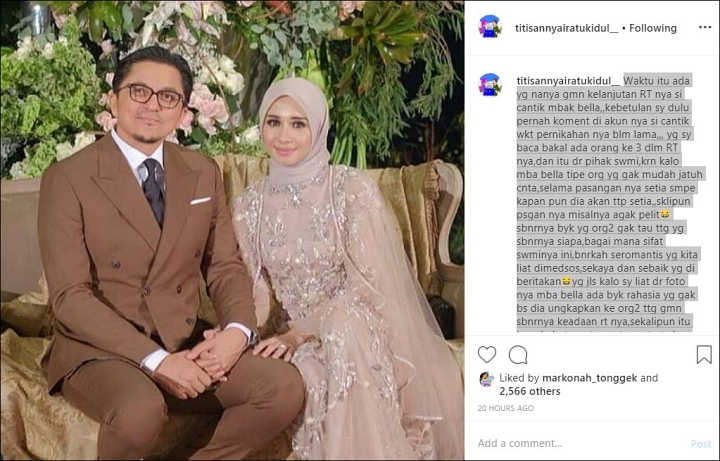This screenshot has height=461, width=720.
Task: Click the caption avatar beside the username
Action: pyautogui.click(x=490, y=84)
